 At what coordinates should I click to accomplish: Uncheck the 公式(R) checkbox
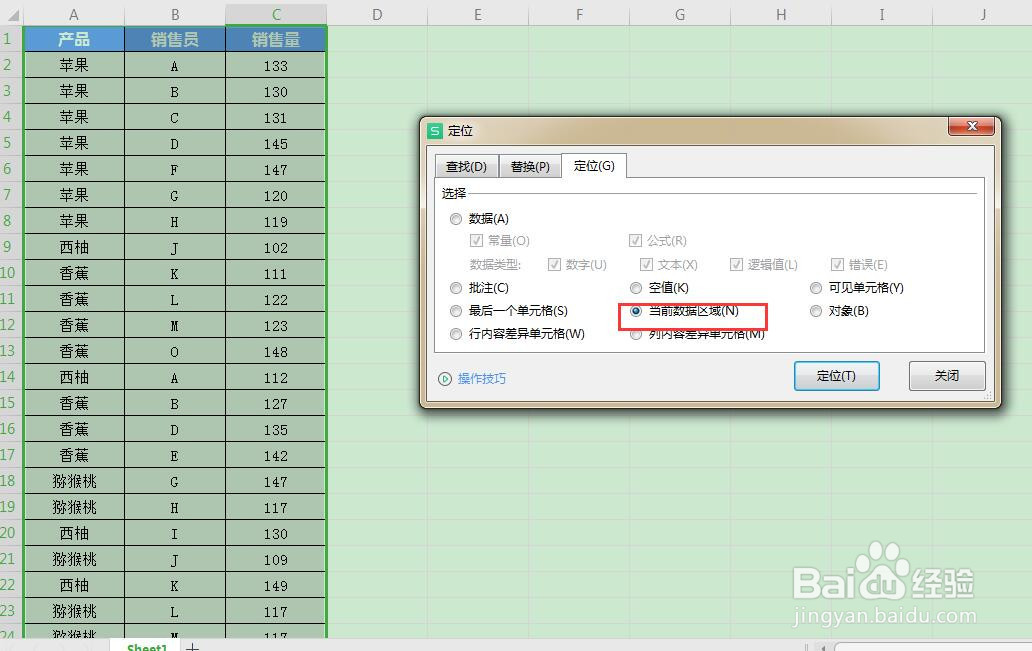(x=636, y=240)
